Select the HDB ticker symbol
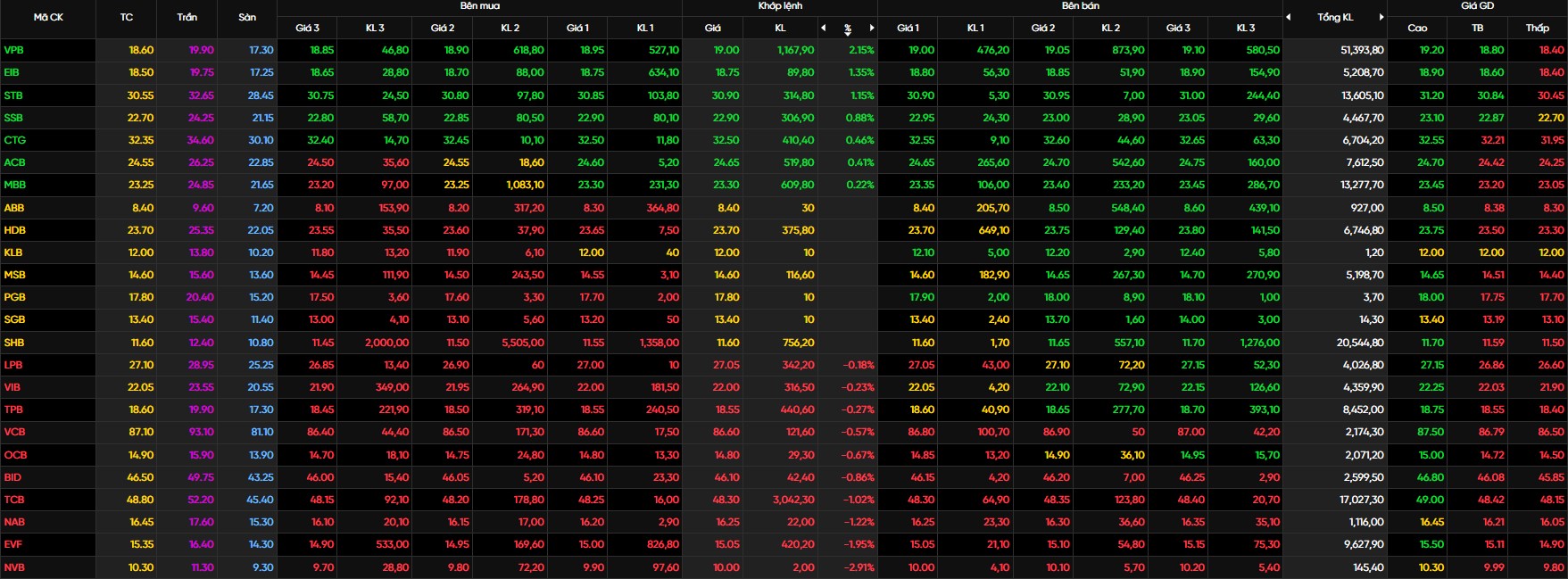The width and height of the screenshot is (1568, 579). click(14, 230)
